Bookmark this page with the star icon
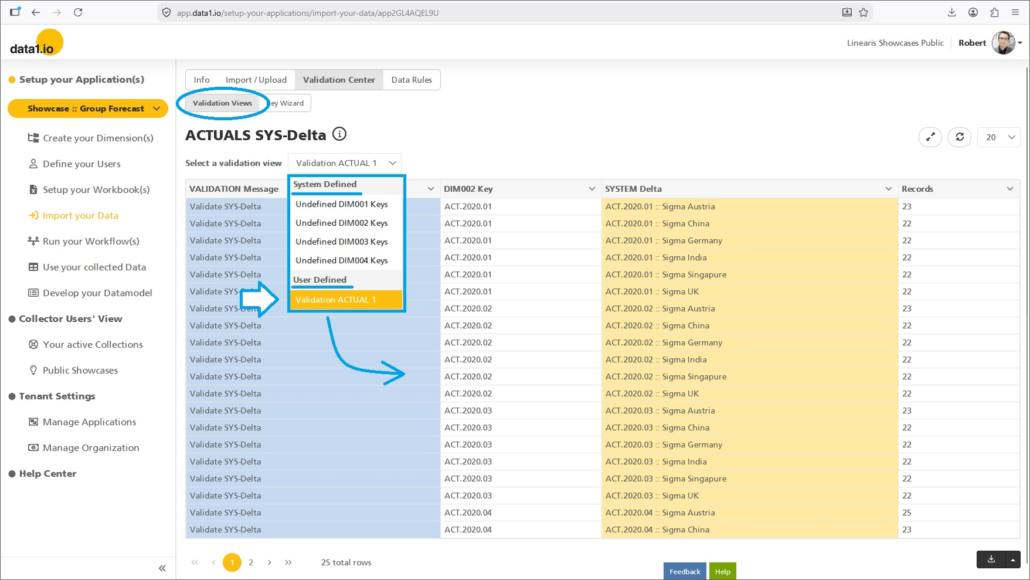Screen dimensions: 1030x580 (863, 12)
